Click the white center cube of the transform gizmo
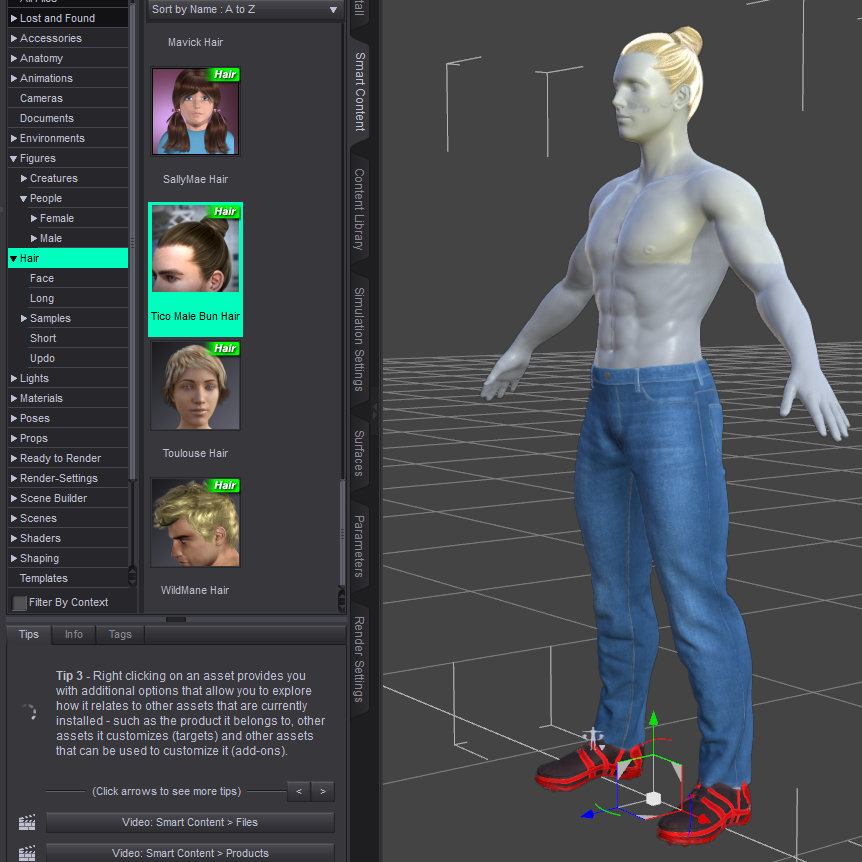862x862 pixels. [x=653, y=799]
